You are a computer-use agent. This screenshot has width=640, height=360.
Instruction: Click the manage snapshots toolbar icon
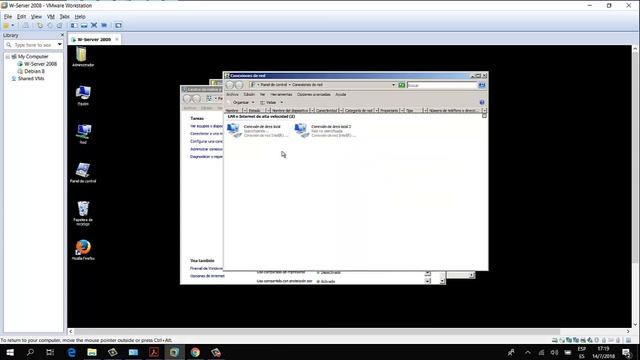point(60,25)
